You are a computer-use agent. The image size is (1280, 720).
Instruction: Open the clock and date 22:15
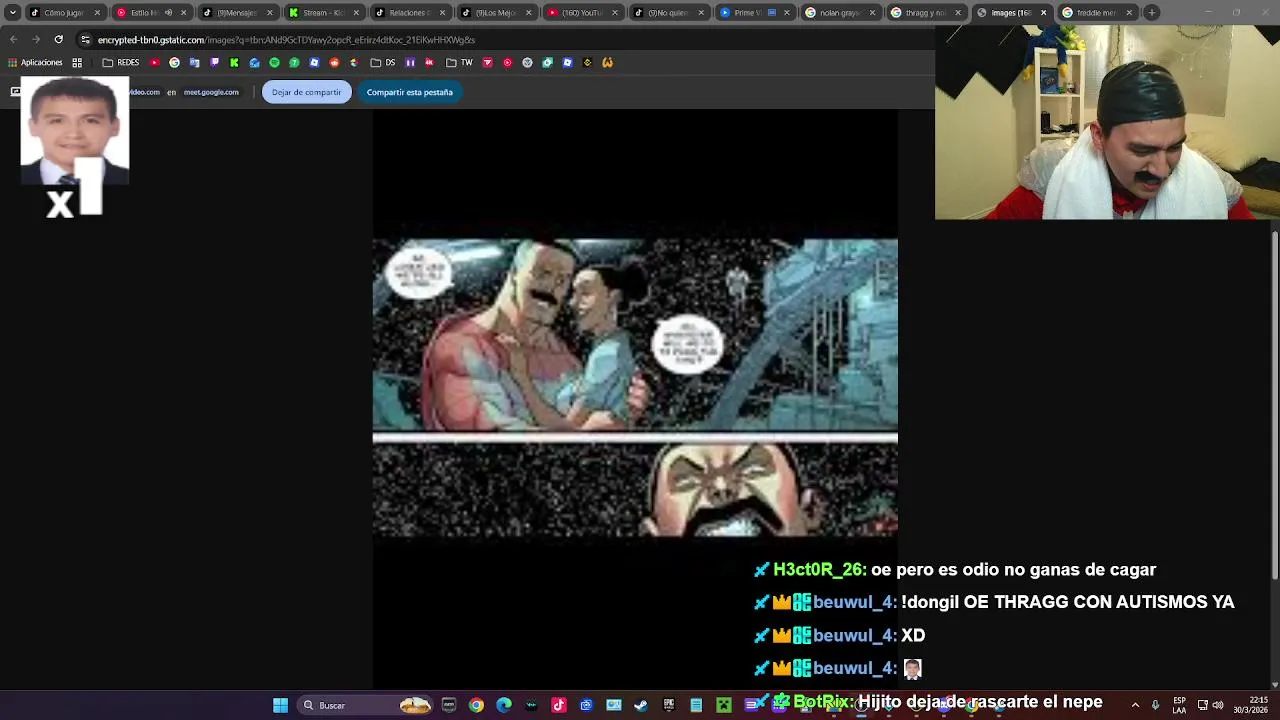point(1251,705)
